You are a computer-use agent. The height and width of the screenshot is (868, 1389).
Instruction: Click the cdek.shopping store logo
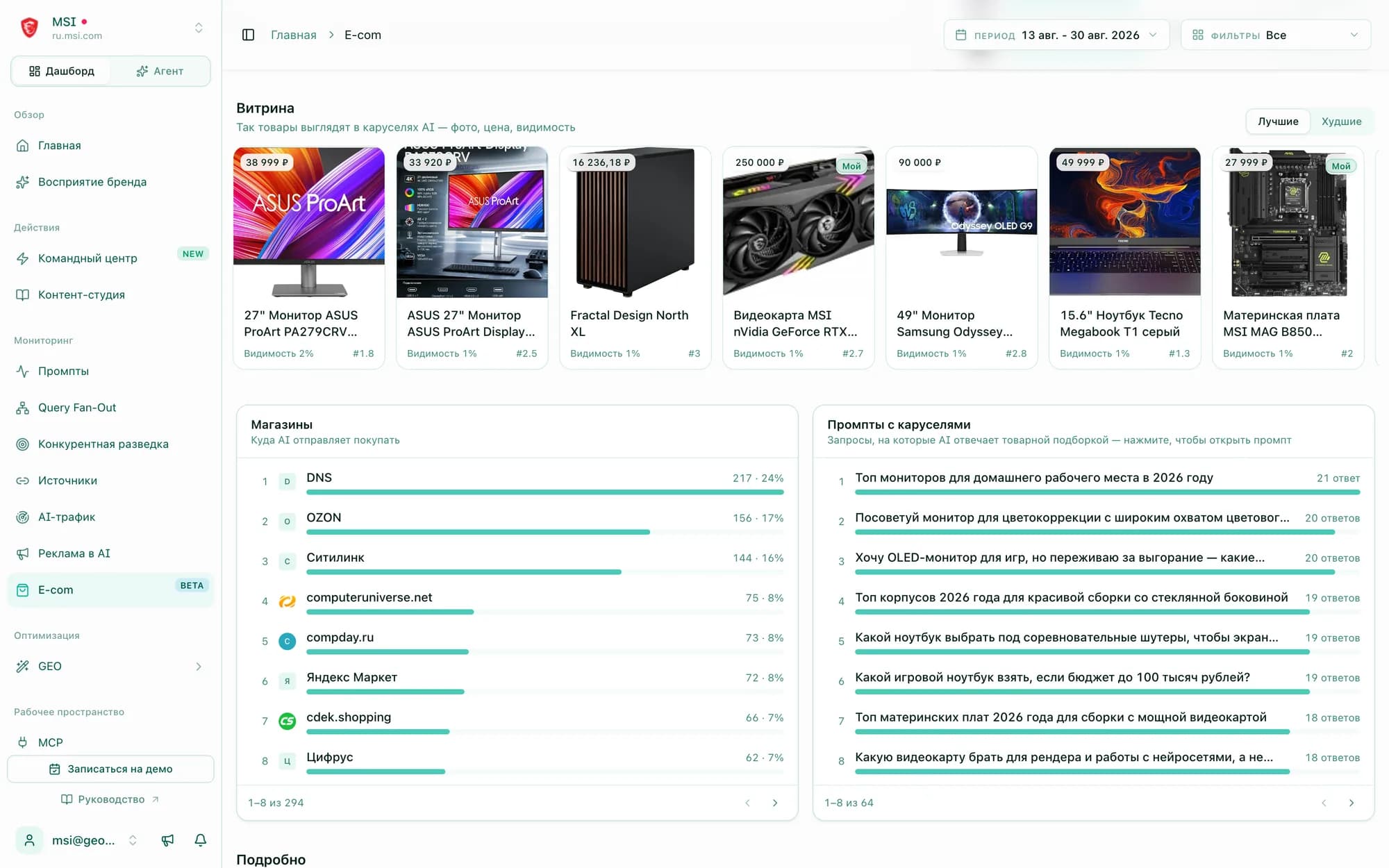[x=287, y=721]
